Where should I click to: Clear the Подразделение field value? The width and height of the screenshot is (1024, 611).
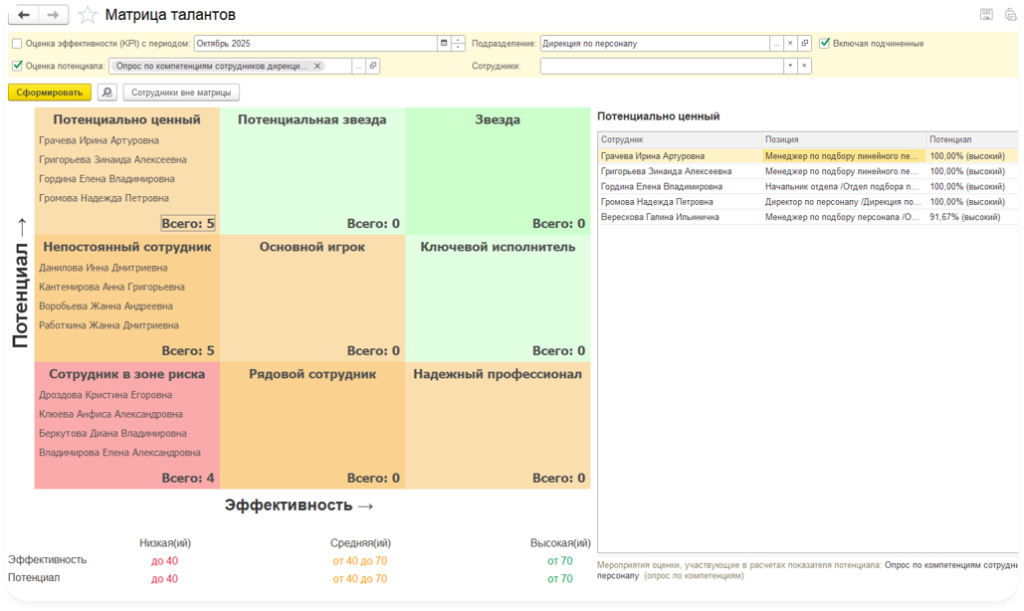tap(790, 44)
